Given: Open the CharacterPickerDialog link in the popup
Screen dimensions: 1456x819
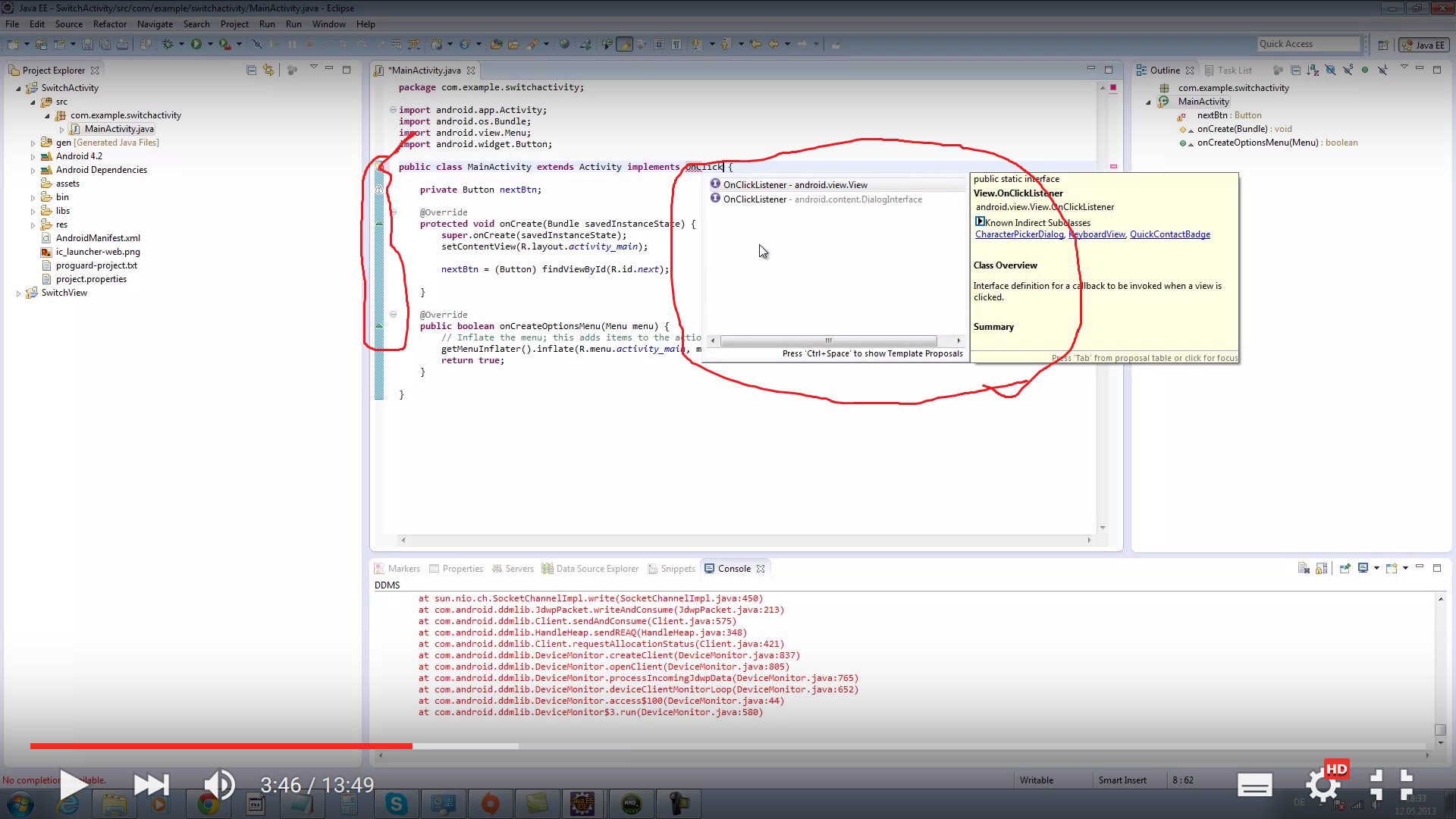Looking at the screenshot, I should [1019, 234].
